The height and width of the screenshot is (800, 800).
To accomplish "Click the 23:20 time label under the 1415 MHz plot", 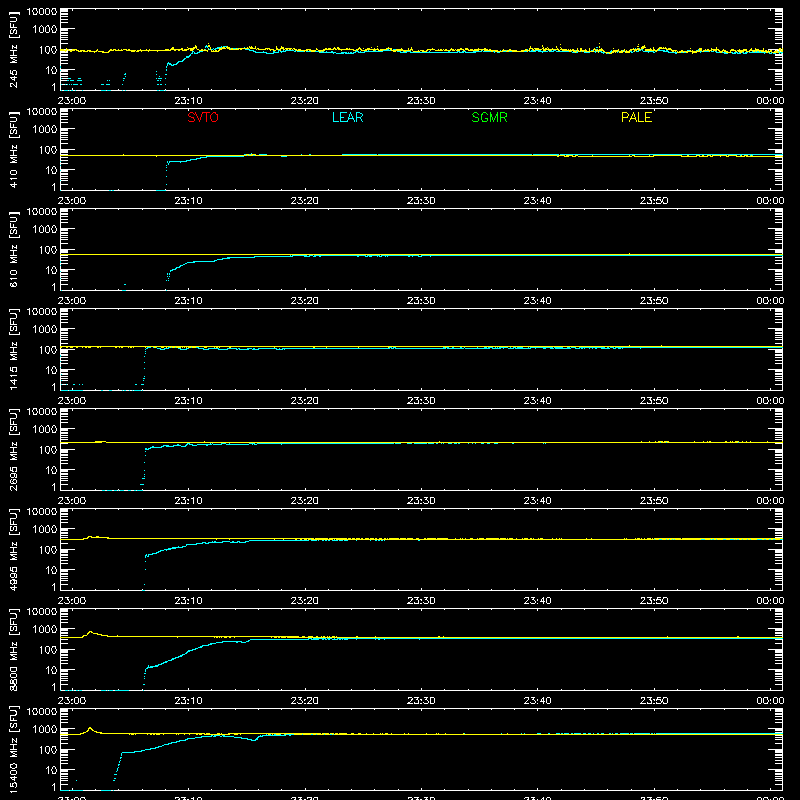I will point(305,401).
